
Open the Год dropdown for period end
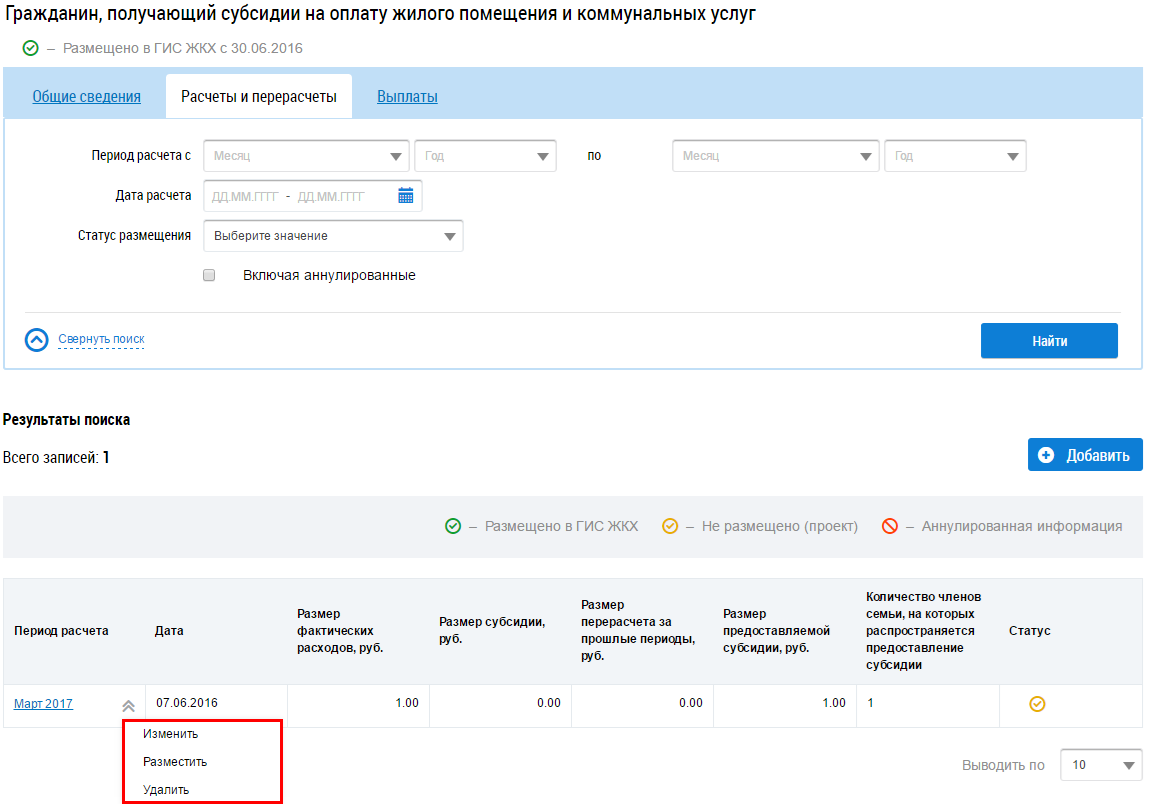(x=954, y=156)
